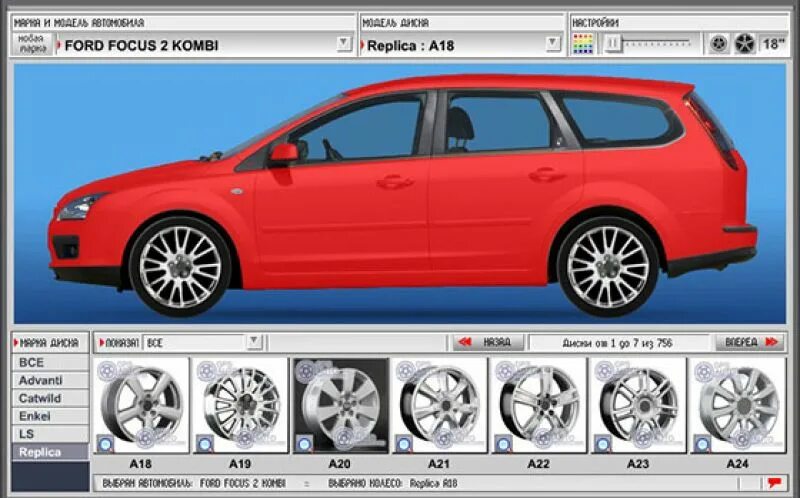Increase wheel size with large wheel icon
The image size is (800, 498).
[744, 44]
